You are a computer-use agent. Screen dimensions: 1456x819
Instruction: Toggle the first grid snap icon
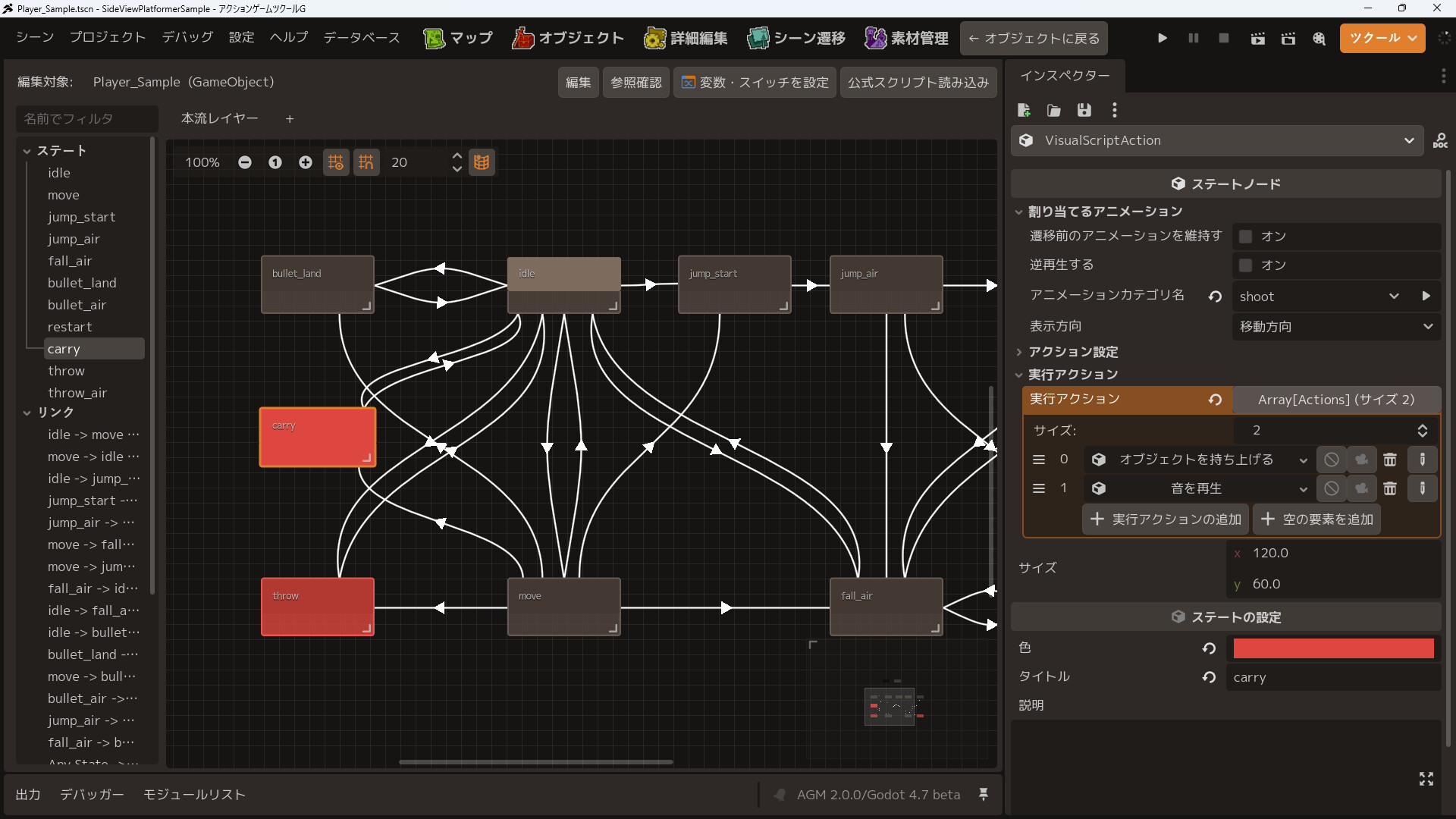pyautogui.click(x=336, y=162)
